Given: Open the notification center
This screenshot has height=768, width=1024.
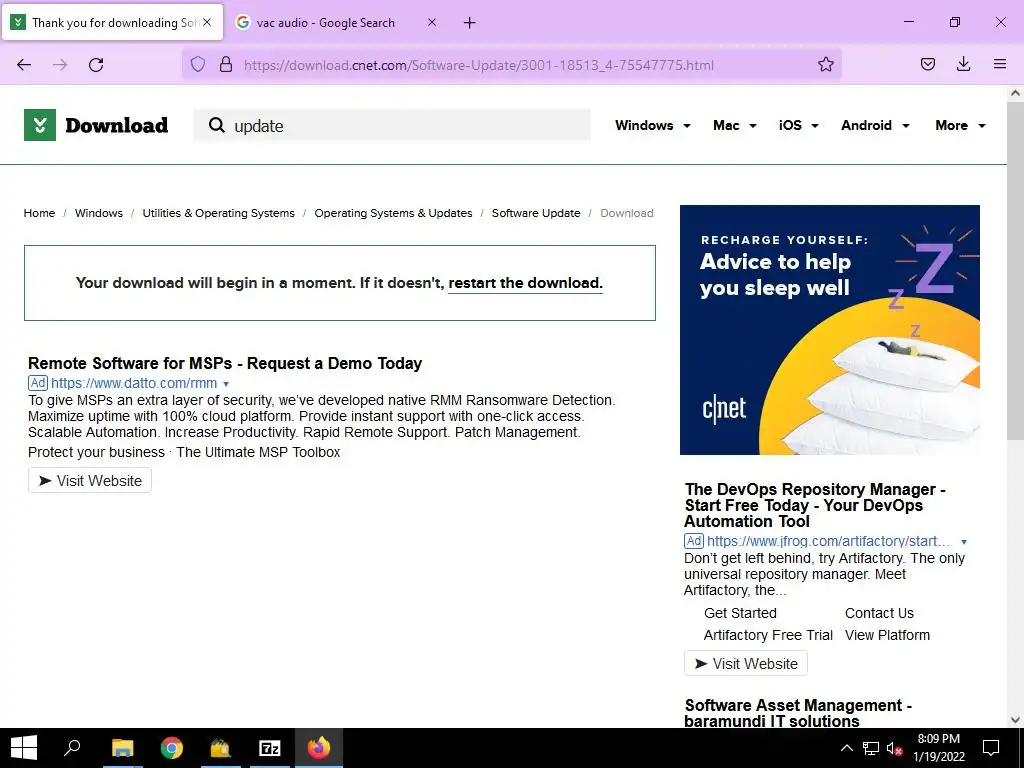Looking at the screenshot, I should pyautogui.click(x=991, y=748).
